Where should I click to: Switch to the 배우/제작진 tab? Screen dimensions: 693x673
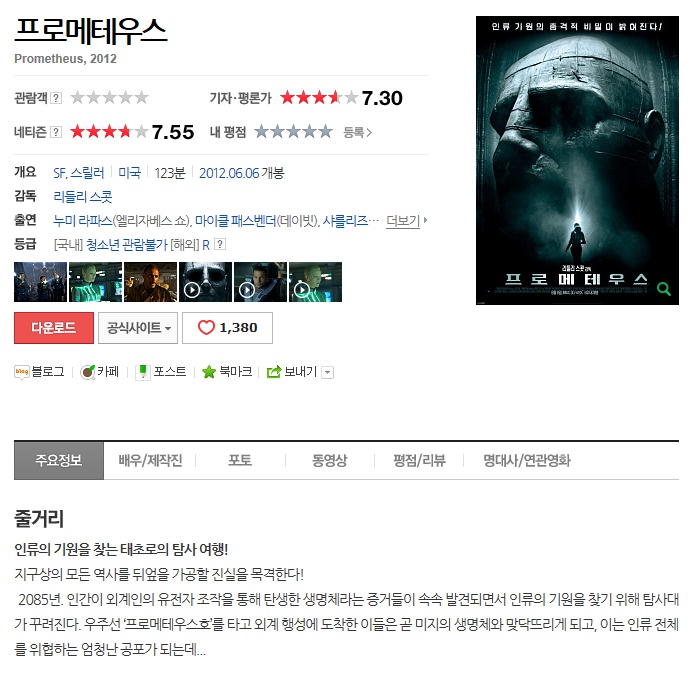point(150,460)
